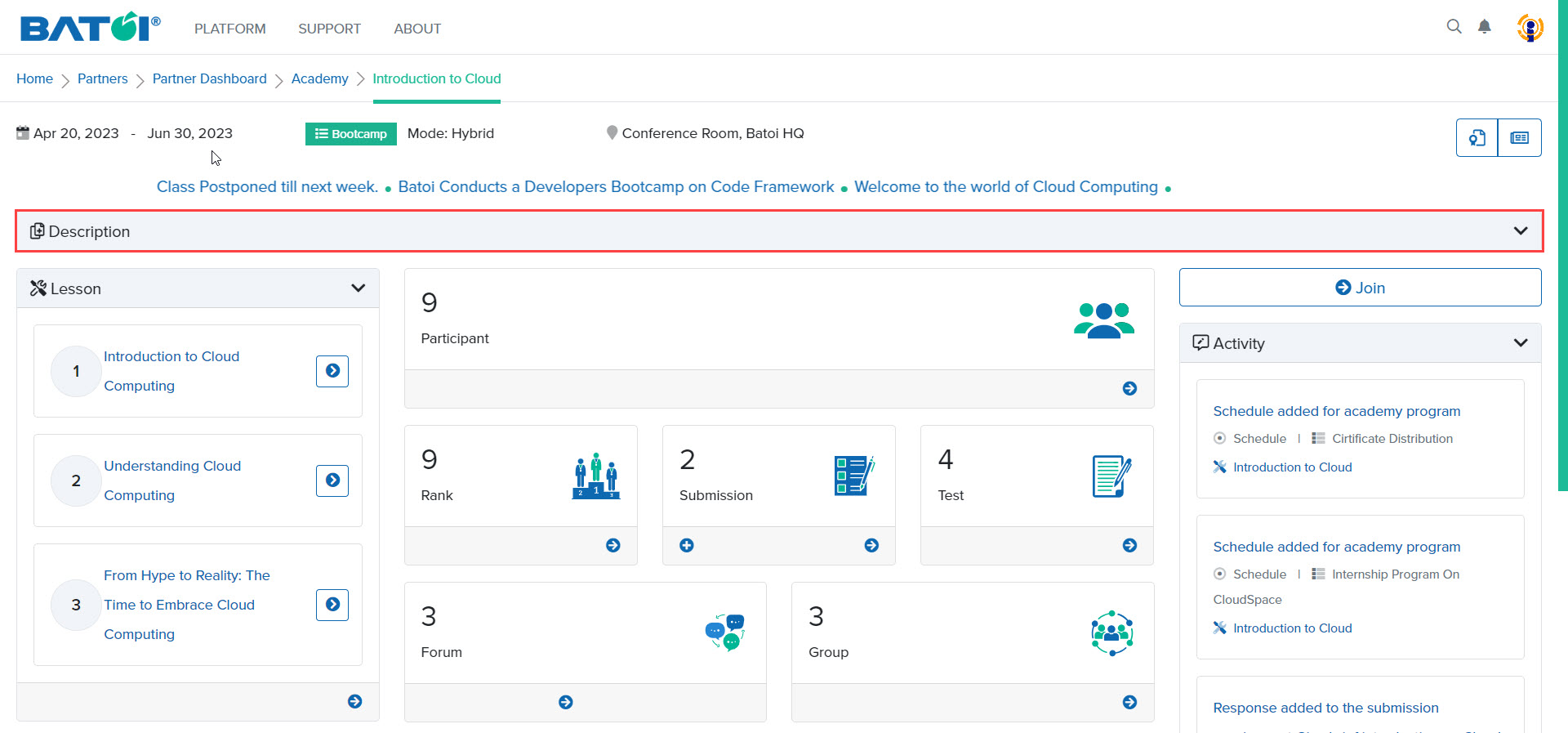Add a submission with plus icon
The image size is (1568, 733).
(x=687, y=545)
